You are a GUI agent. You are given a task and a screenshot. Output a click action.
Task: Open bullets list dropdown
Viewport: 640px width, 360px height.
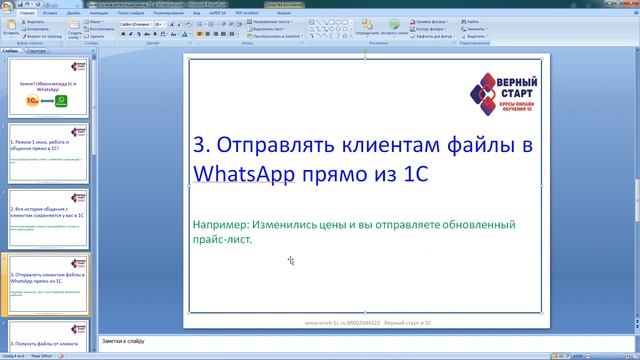(x=206, y=24)
